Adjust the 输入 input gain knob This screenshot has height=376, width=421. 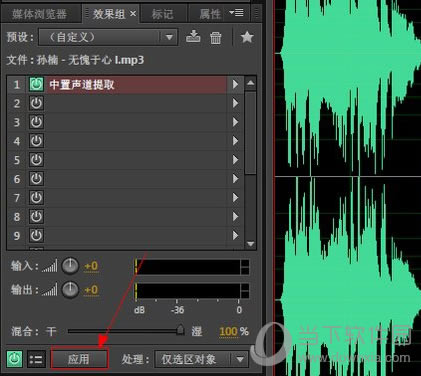[x=70, y=266]
